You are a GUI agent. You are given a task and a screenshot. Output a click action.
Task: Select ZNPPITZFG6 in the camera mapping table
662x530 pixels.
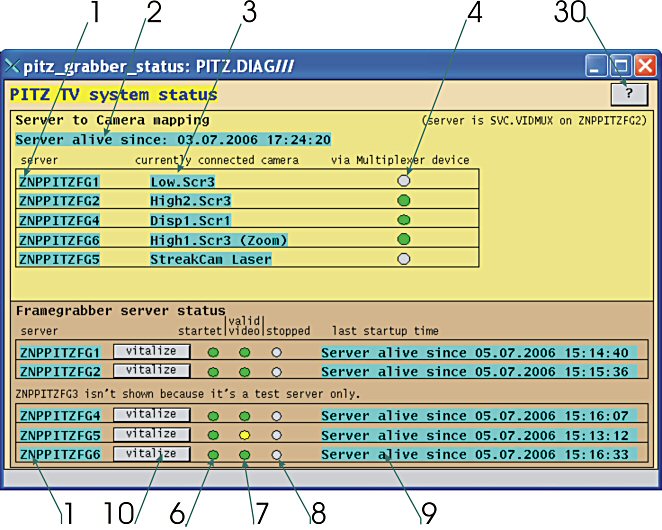coord(59,240)
